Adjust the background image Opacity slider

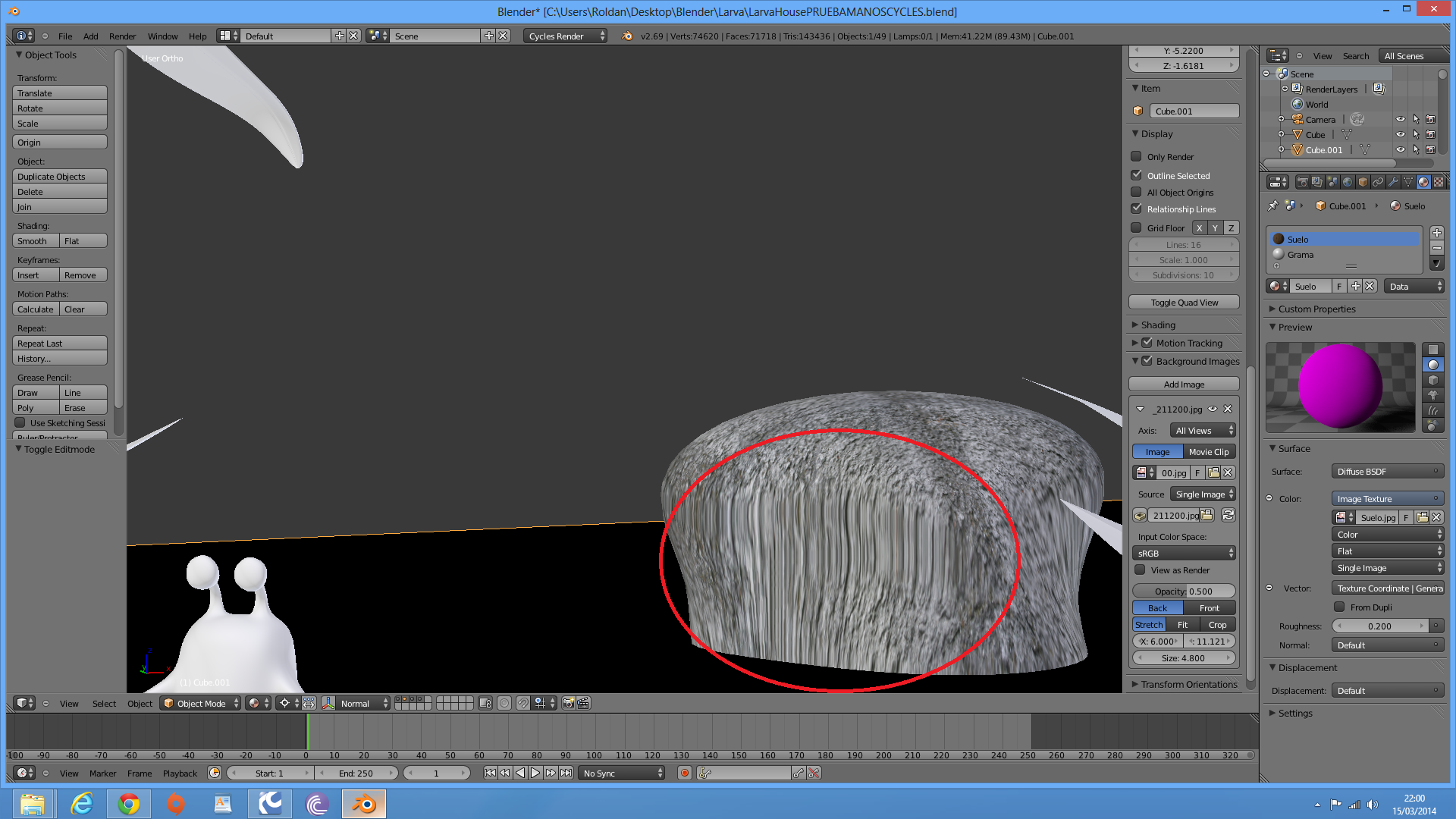[1184, 591]
